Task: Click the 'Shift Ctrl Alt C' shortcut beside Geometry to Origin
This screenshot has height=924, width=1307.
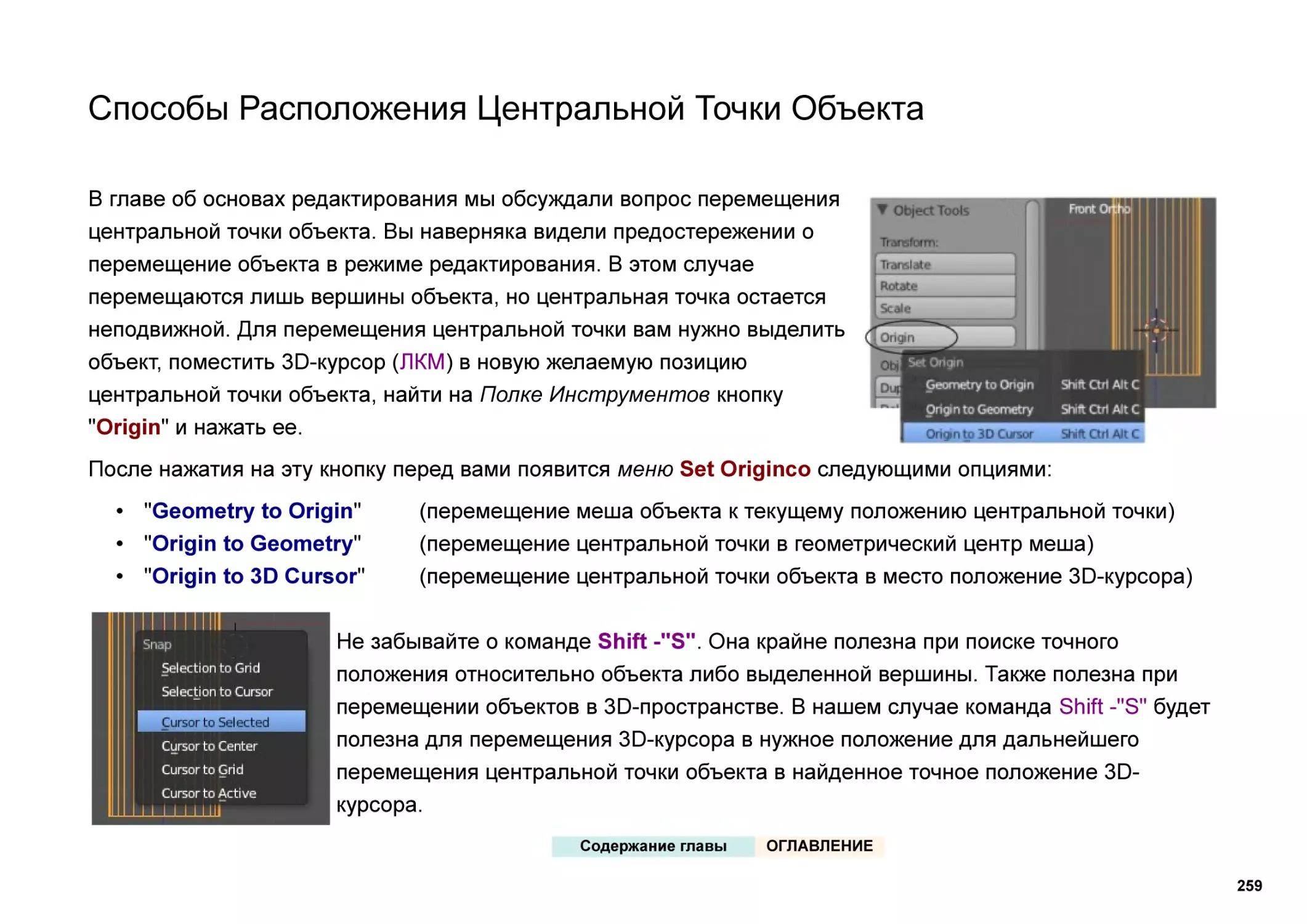Action: [1099, 384]
